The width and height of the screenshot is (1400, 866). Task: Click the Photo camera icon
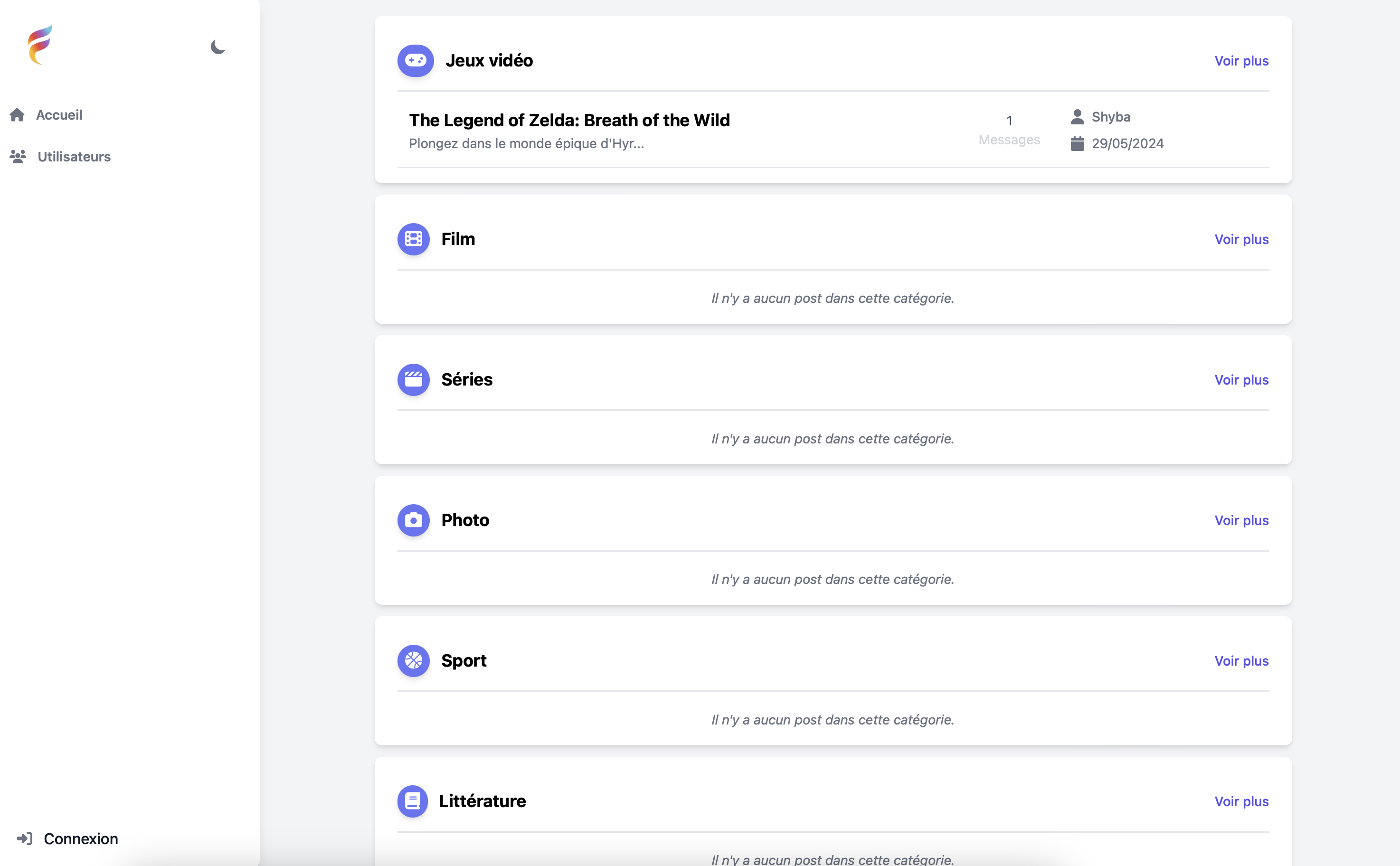point(413,520)
